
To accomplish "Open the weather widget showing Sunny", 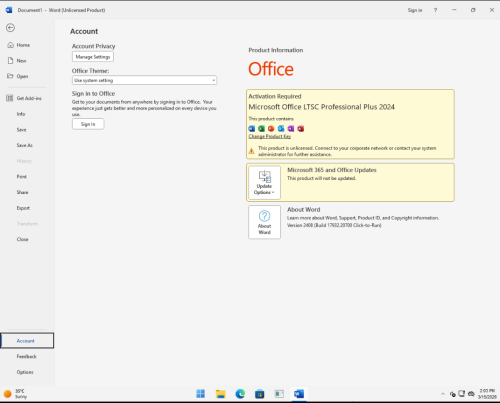I will [16, 394].
